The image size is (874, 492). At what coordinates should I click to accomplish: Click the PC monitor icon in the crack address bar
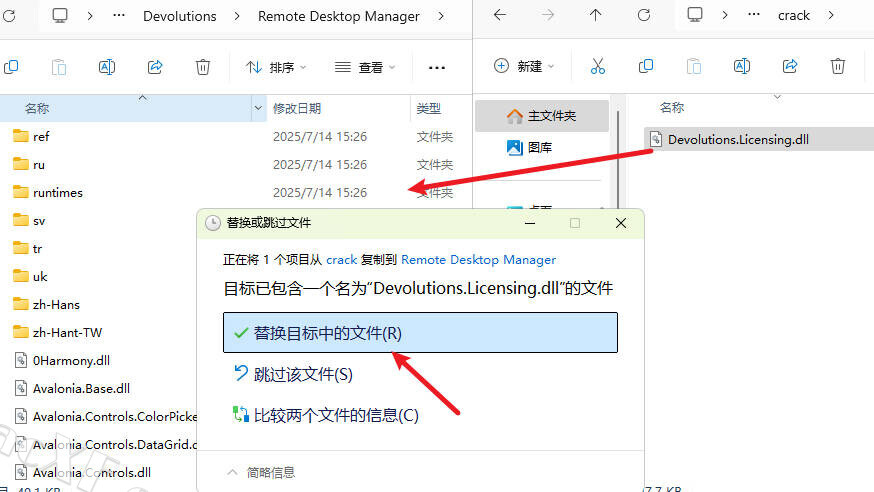tap(695, 15)
